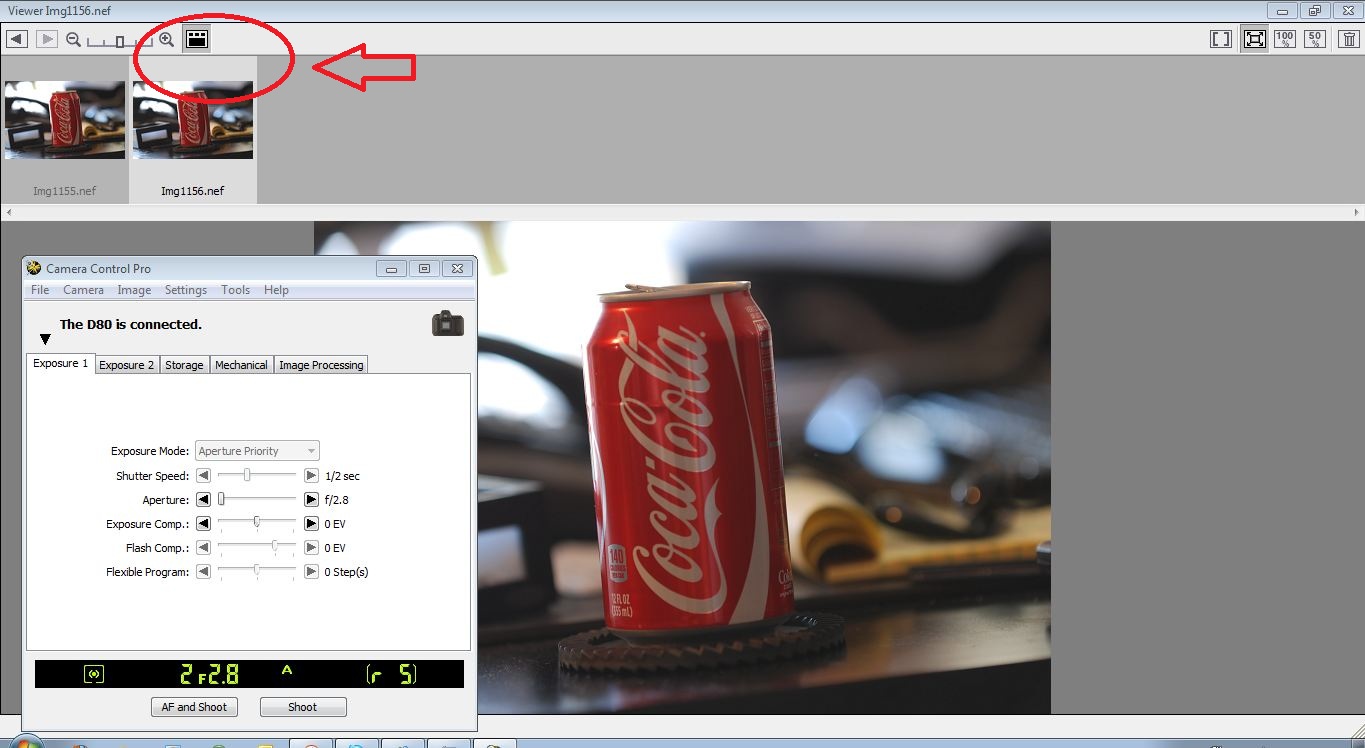Decrease Exposure Comp. with left arrow
The width and height of the screenshot is (1365, 748).
click(x=203, y=524)
